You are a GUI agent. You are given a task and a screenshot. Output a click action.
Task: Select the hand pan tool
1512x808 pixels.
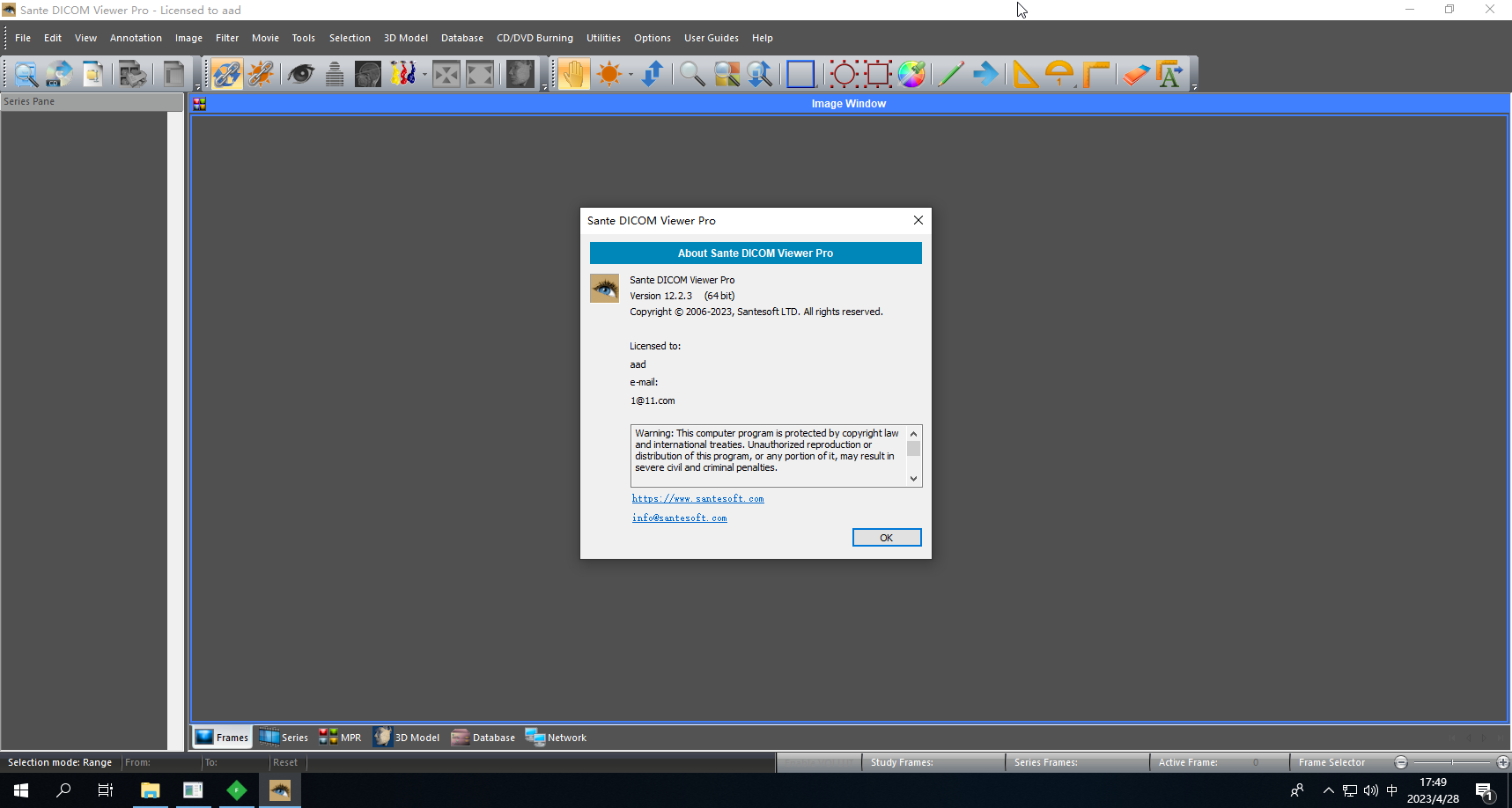[x=573, y=74]
